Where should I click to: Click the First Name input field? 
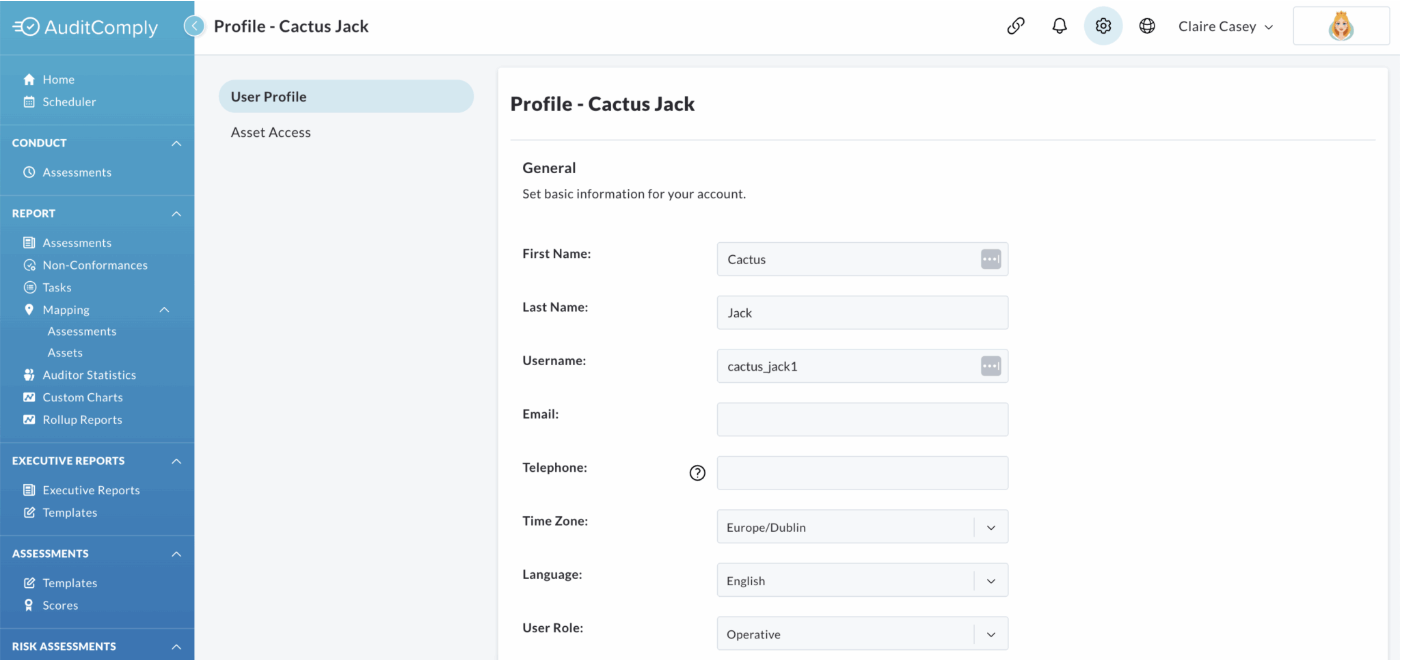[x=862, y=259]
